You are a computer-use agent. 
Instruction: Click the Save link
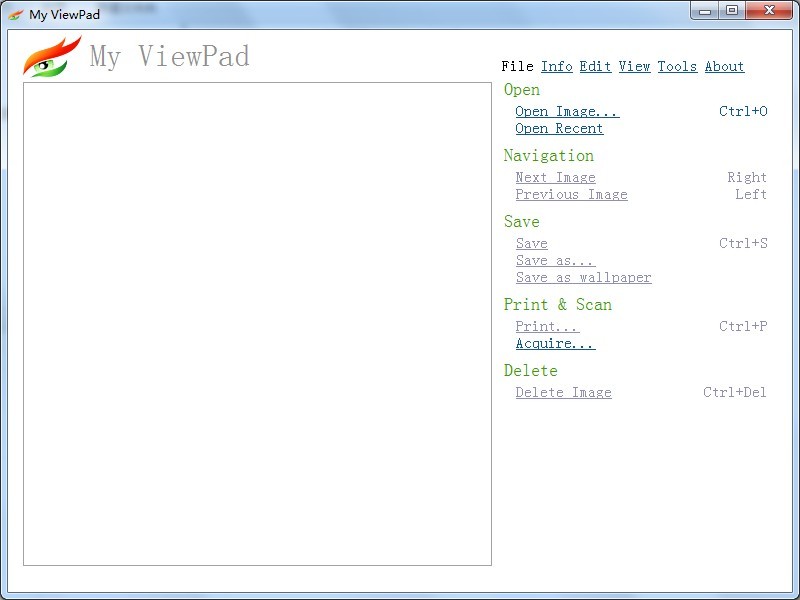(x=531, y=243)
